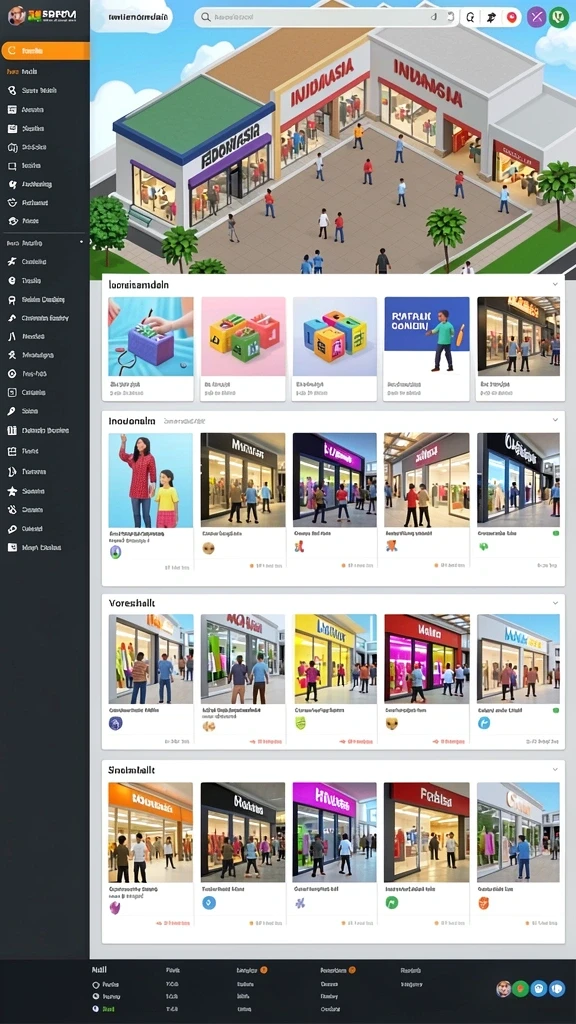Collapse the bottom Snolnlallt section with its chevron
Viewport: 576px width, 1024px height.
click(555, 769)
